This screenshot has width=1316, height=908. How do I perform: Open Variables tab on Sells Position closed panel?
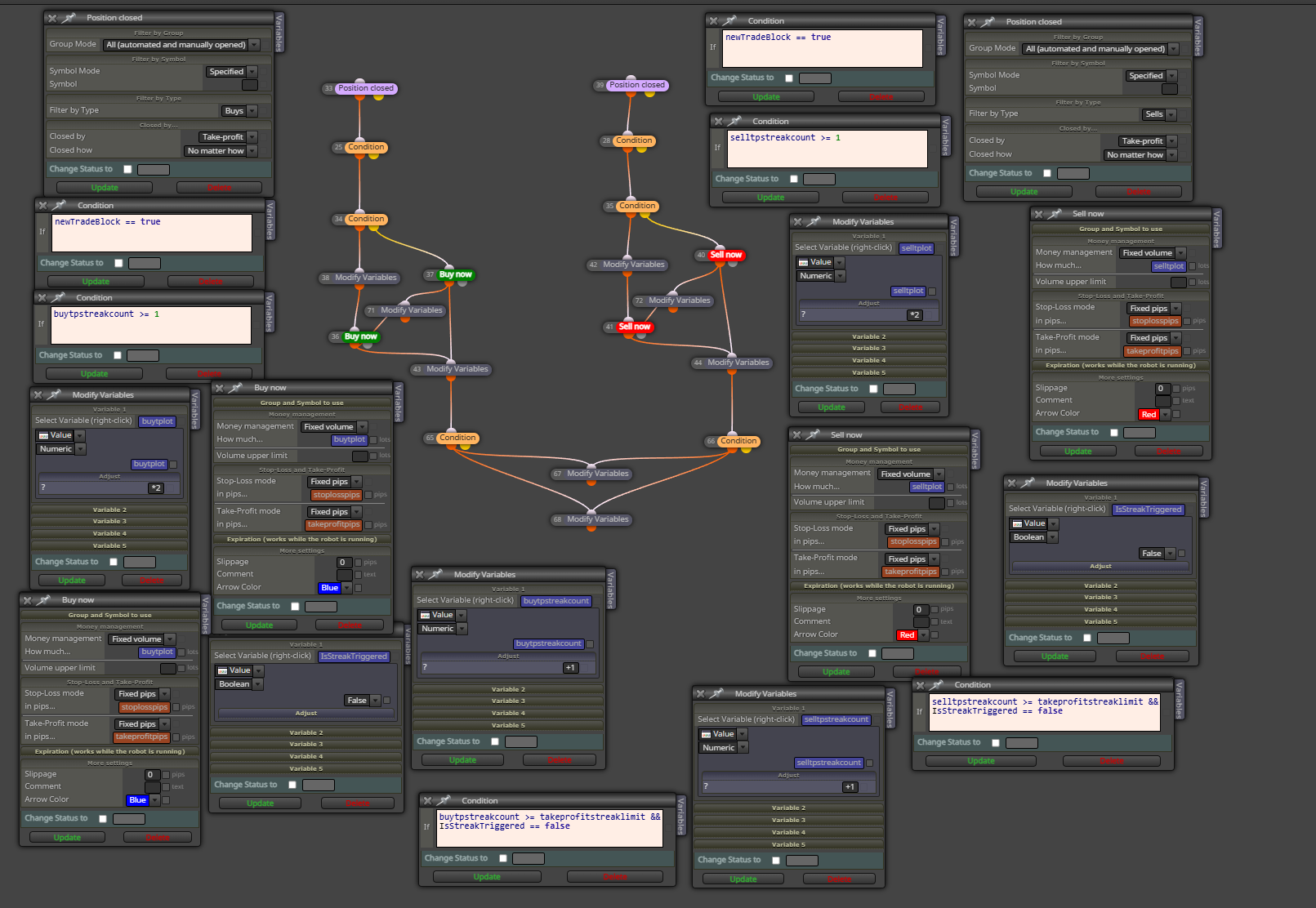pyautogui.click(x=1198, y=37)
